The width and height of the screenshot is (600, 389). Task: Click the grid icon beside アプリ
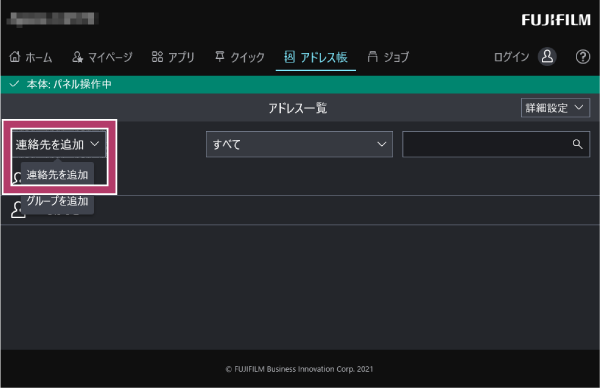click(157, 57)
